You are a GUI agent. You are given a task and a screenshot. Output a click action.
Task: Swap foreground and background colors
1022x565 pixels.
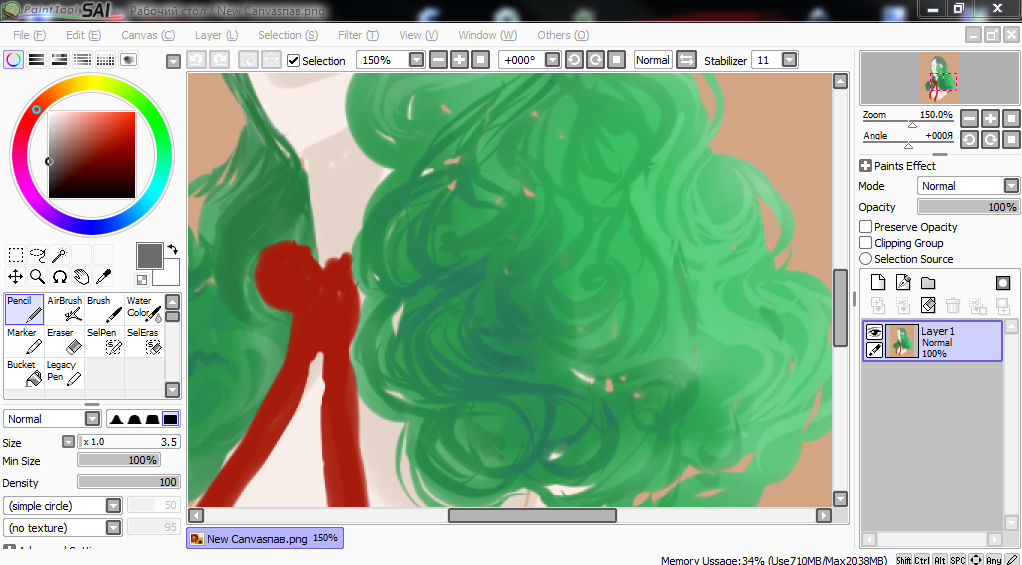pyautogui.click(x=173, y=249)
